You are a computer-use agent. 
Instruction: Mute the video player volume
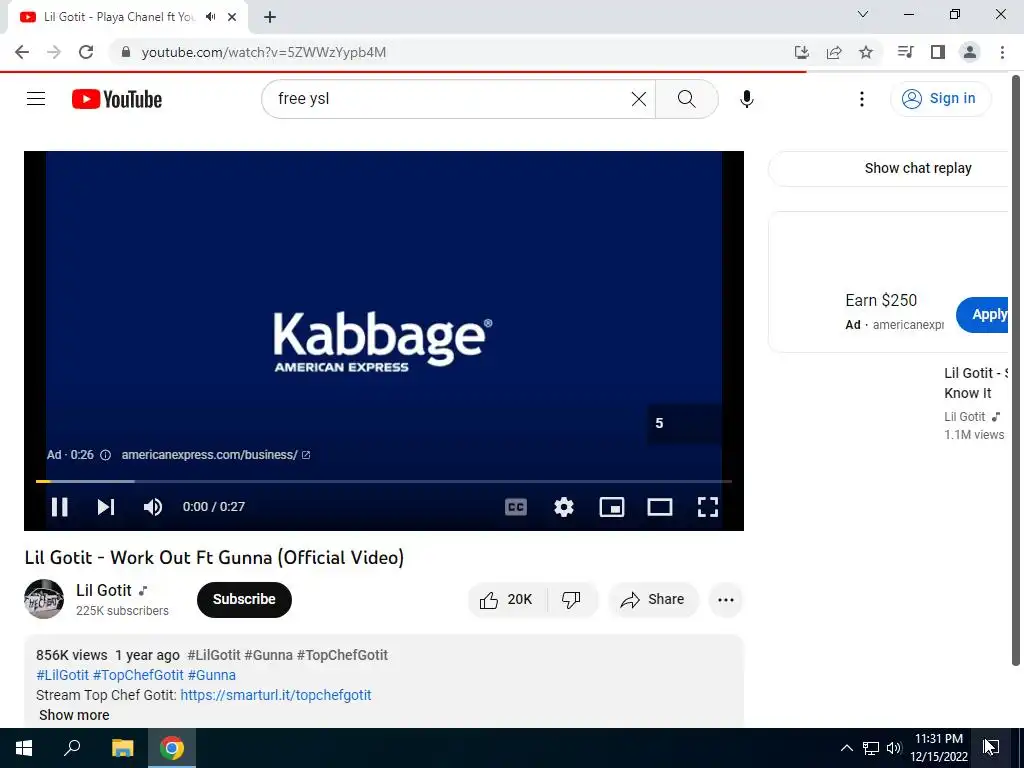click(x=153, y=507)
